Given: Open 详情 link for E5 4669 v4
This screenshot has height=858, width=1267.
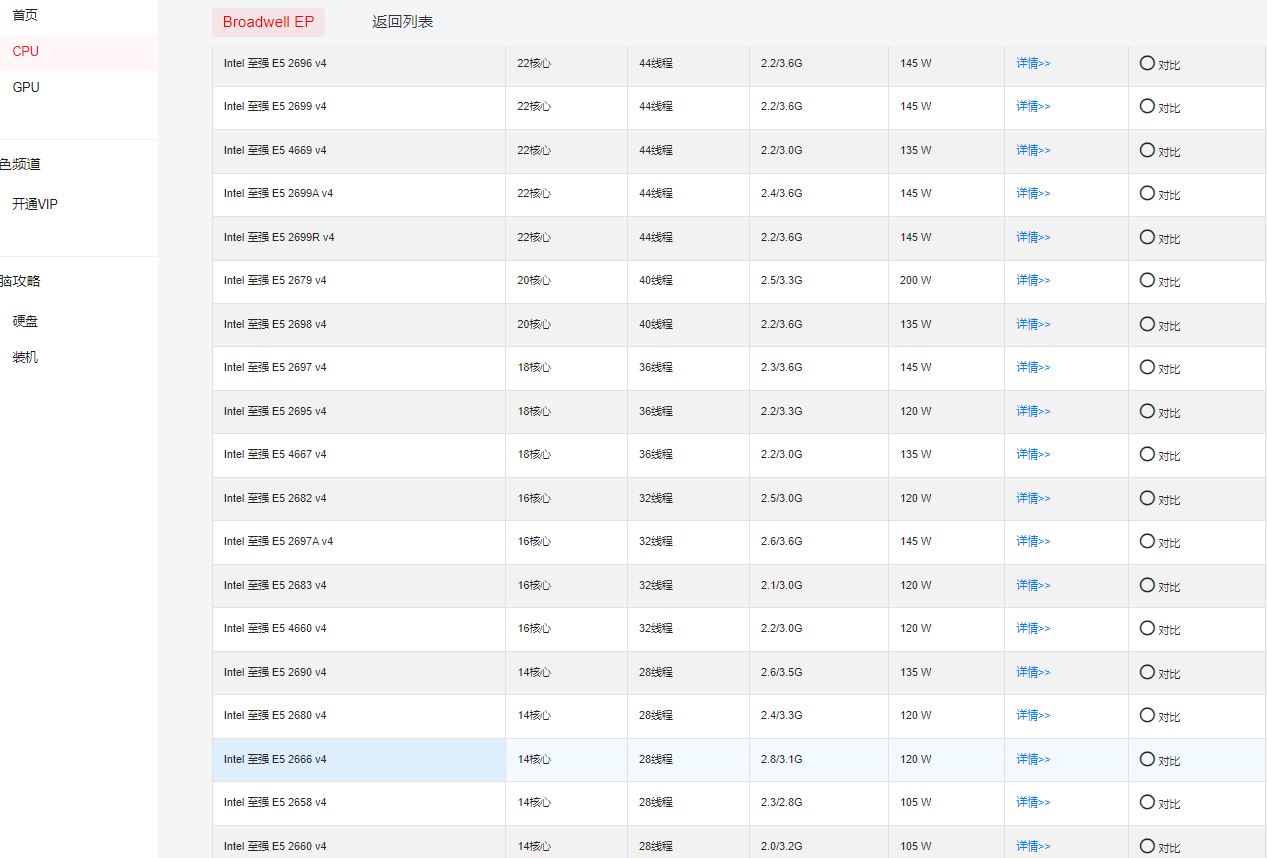Looking at the screenshot, I should [1033, 150].
